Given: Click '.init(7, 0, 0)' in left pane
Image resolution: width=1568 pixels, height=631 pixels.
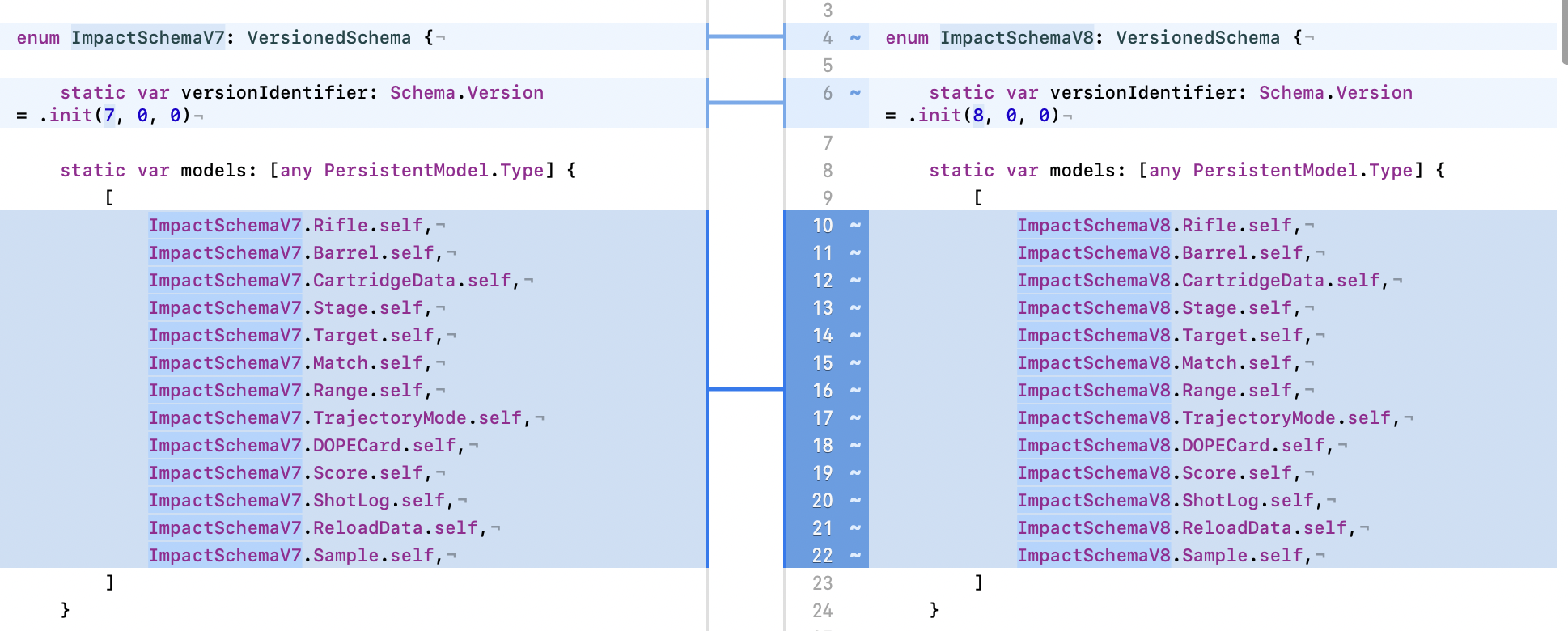Looking at the screenshot, I should (115, 116).
